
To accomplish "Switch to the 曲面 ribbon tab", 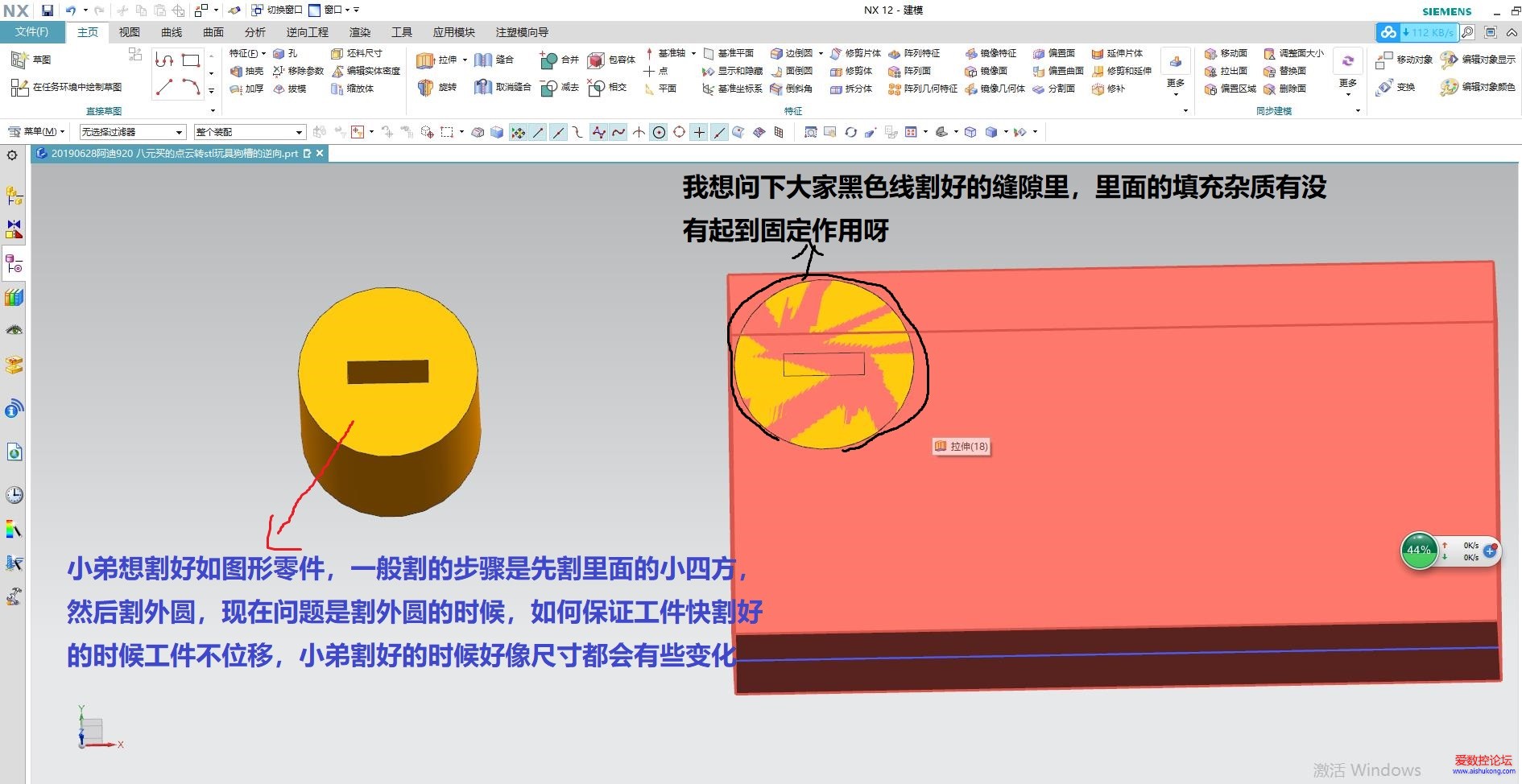I will 213,32.
